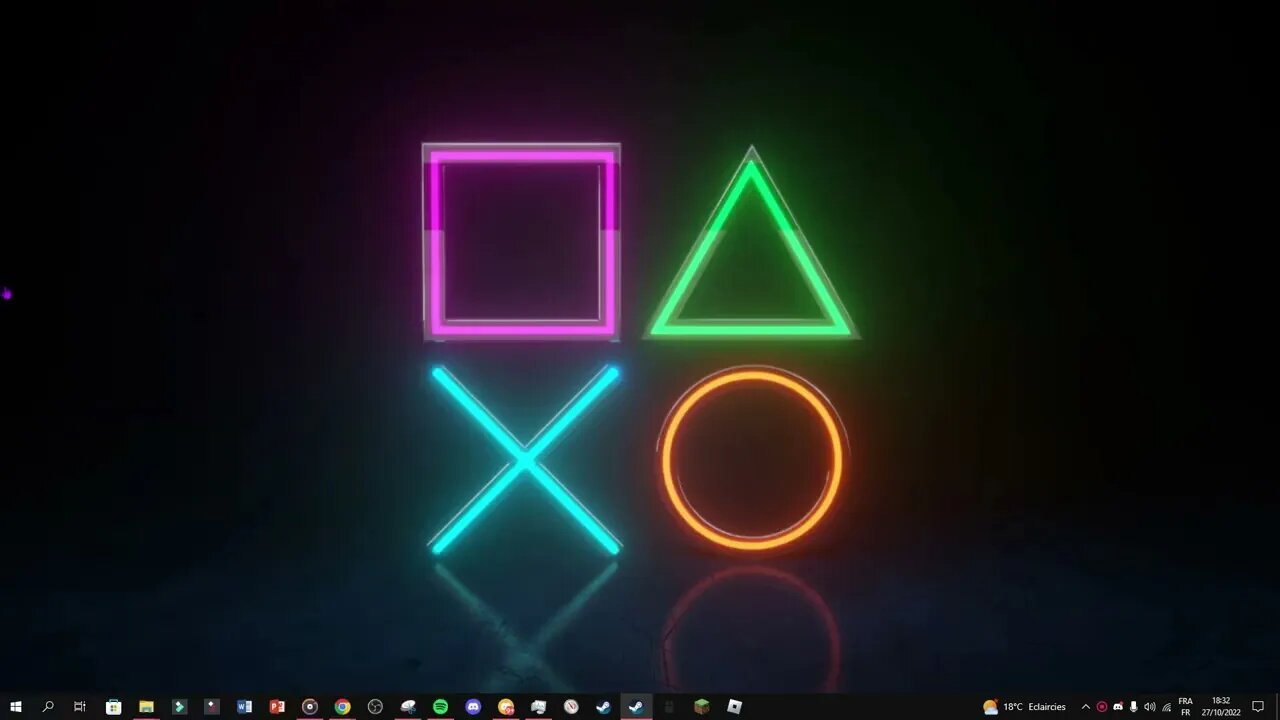Open the notification Action Center
Viewport: 1280px width, 720px height.
[x=1258, y=707]
